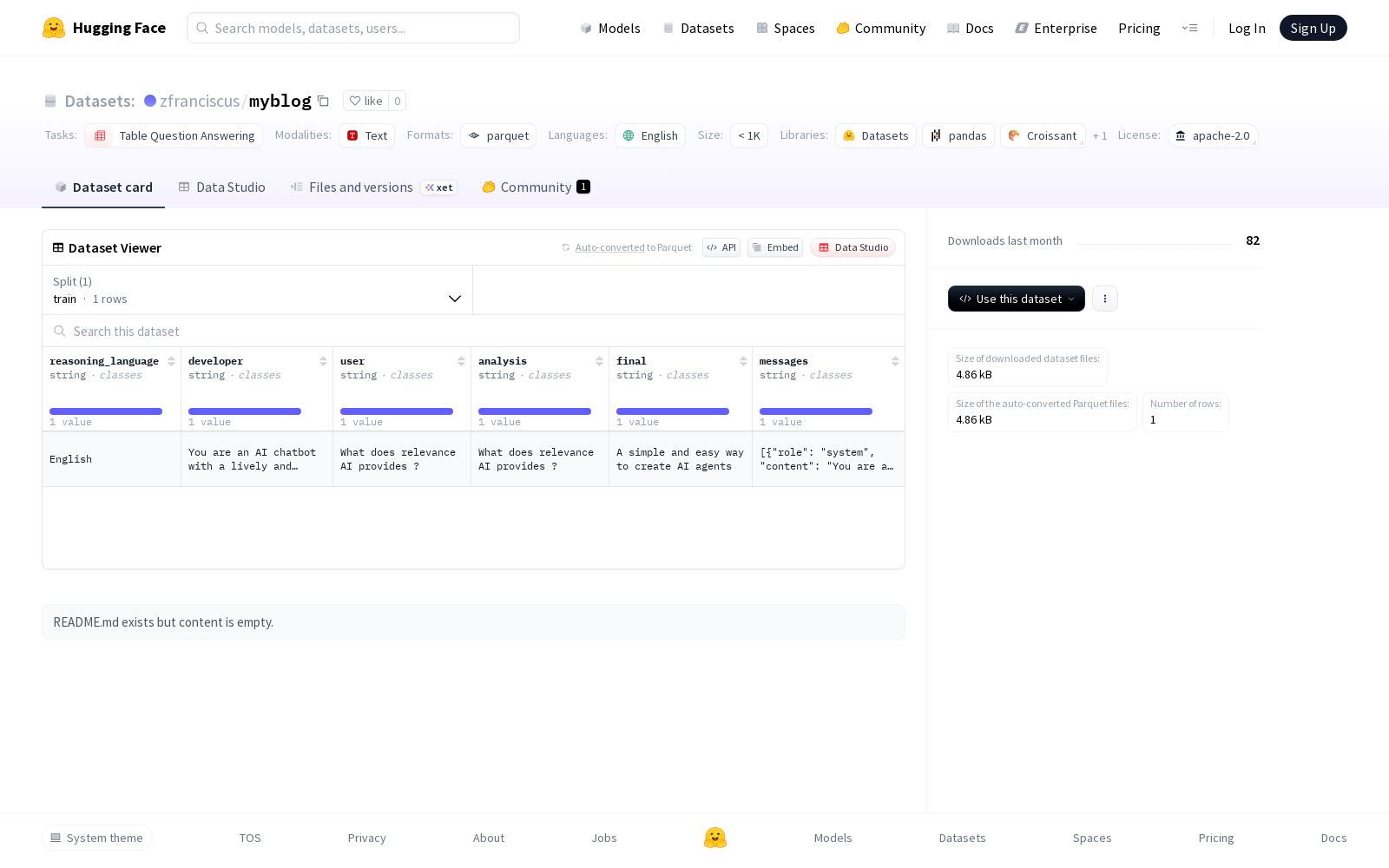Click the Hugging Face emoji in footer
The height and width of the screenshot is (868, 1389).
[x=715, y=838]
